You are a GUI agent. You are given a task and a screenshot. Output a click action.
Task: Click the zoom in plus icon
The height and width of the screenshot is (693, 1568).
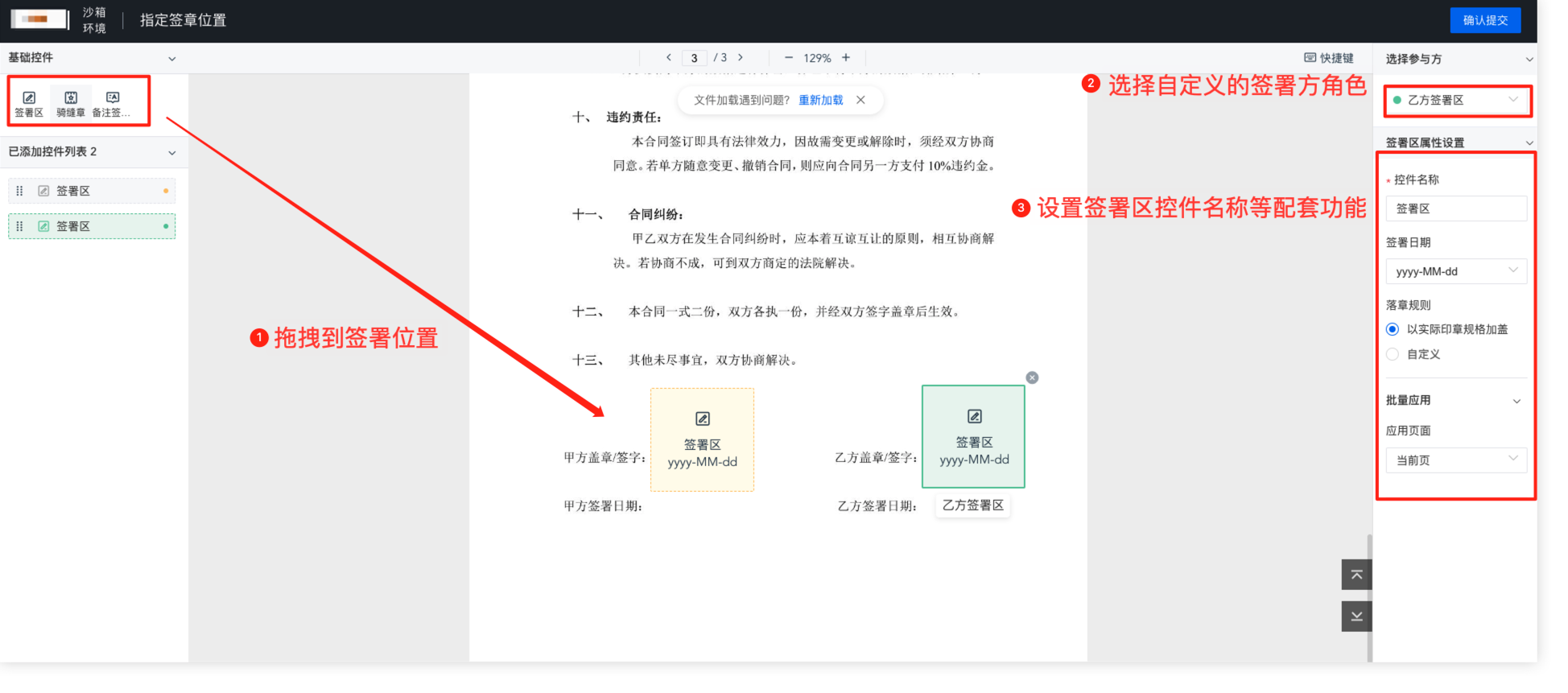(x=845, y=58)
